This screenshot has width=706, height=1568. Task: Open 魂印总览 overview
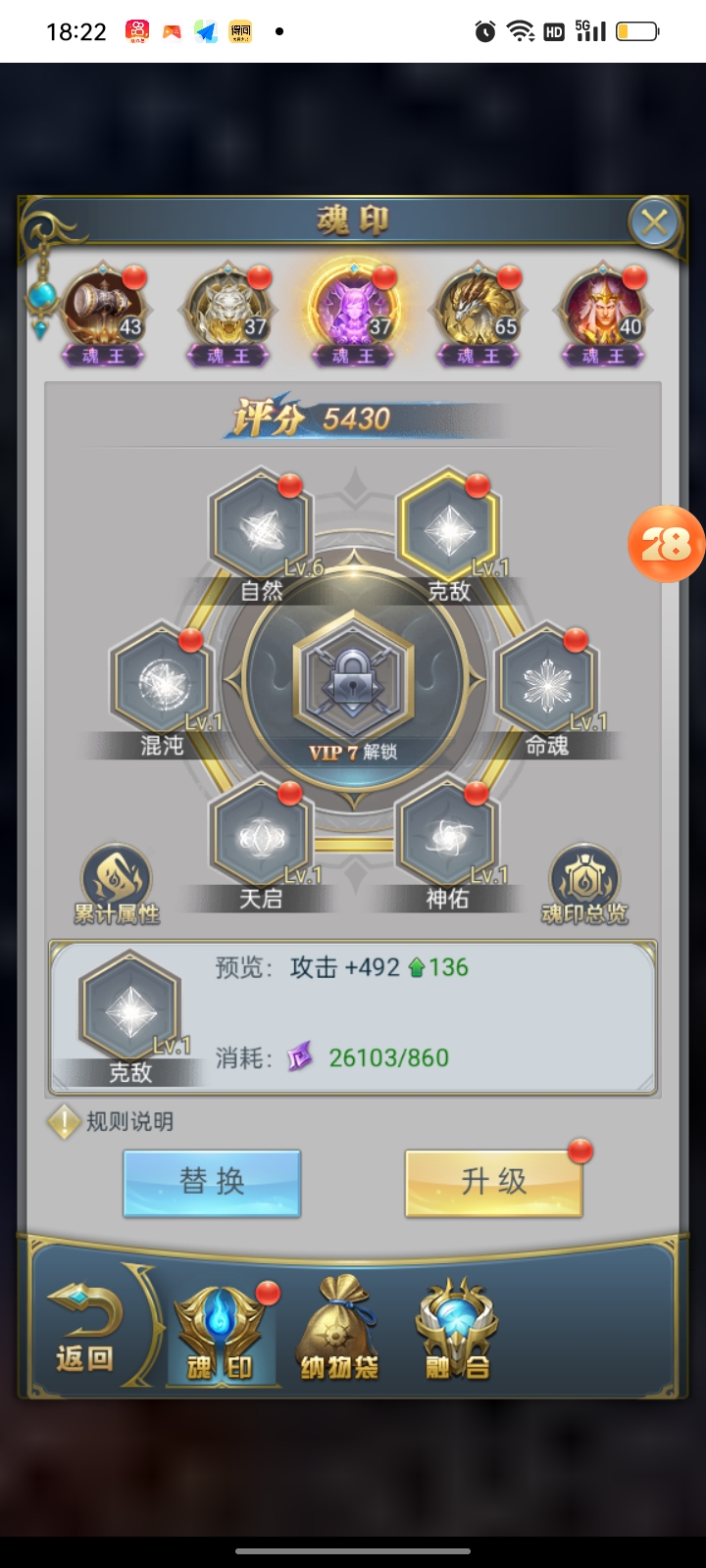pos(584,885)
